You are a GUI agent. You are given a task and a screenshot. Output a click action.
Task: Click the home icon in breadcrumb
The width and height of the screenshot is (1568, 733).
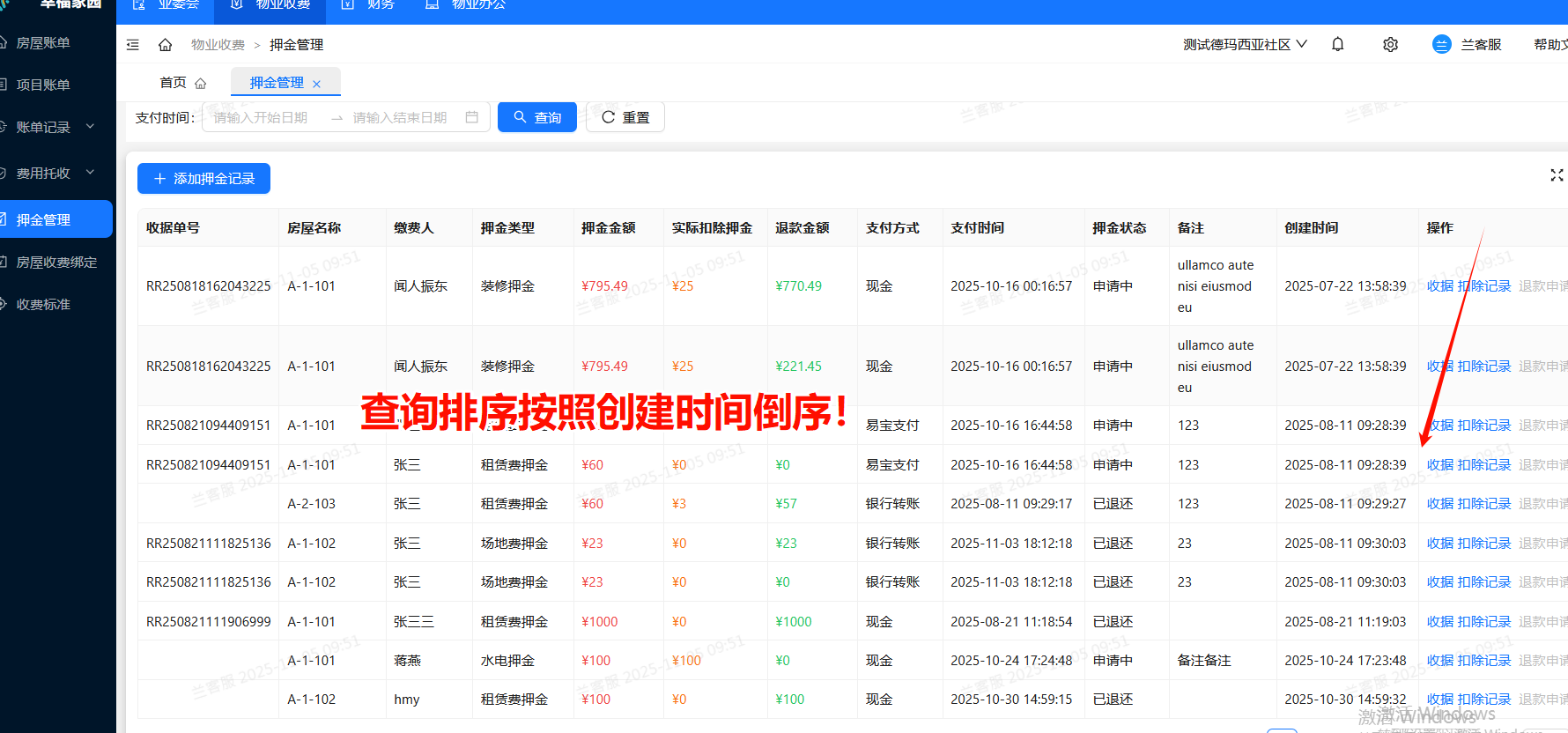(165, 45)
